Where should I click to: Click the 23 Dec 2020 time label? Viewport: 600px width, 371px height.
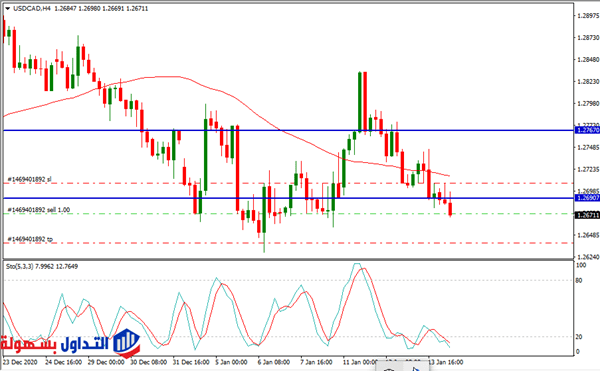[20, 362]
